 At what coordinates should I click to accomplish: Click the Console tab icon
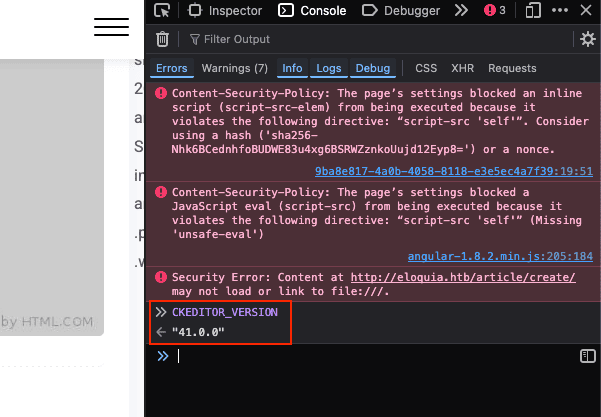[286, 10]
